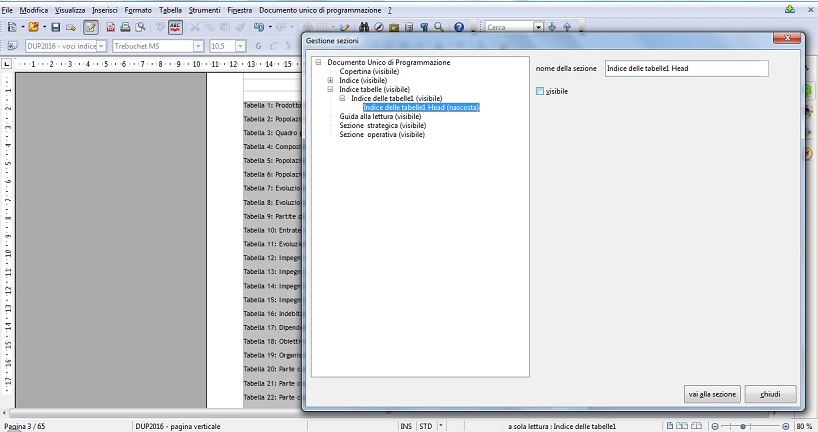Image resolution: width=818 pixels, height=432 pixels.
Task: Click the vai alla sezione button
Action: [x=712, y=394]
